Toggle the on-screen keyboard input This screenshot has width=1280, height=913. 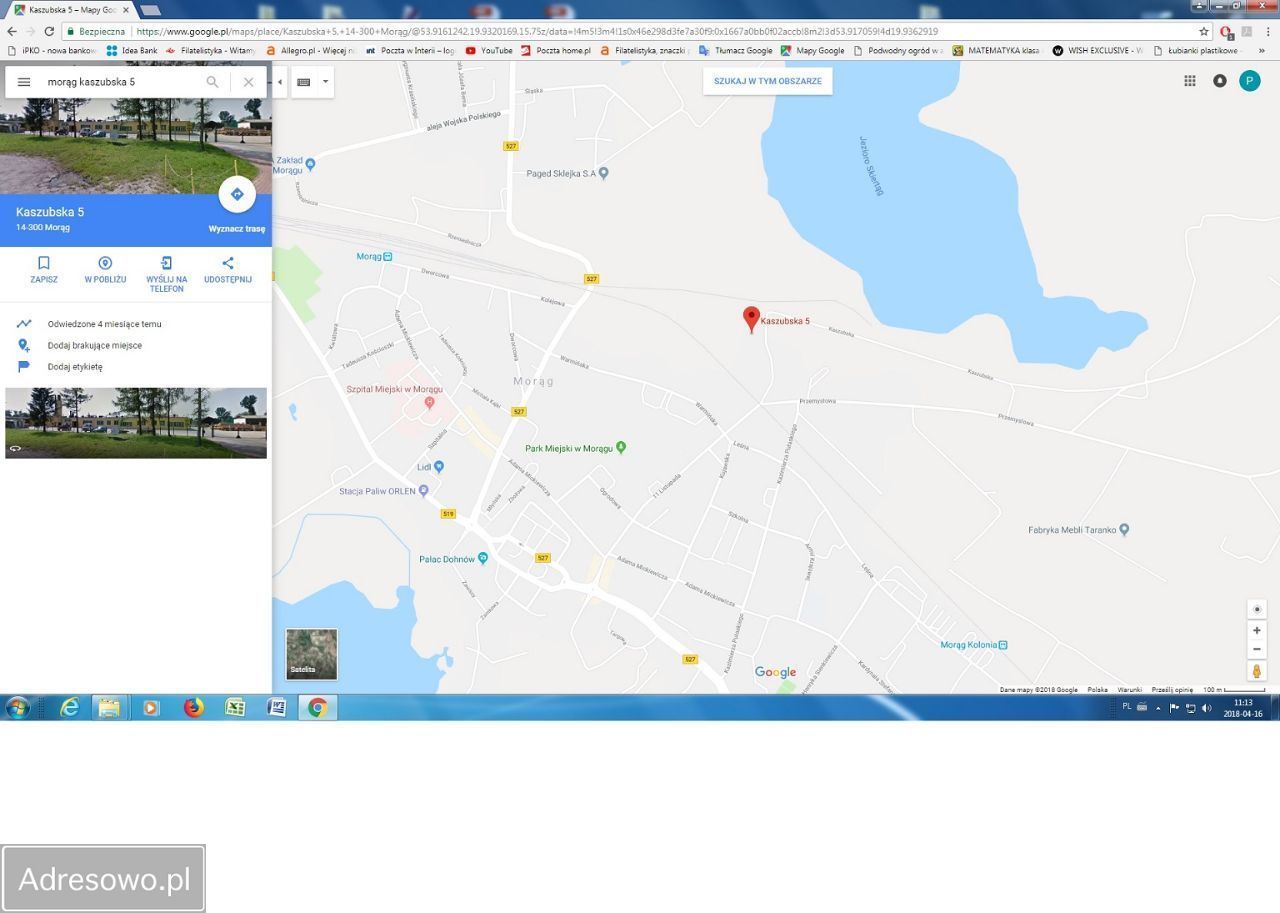[x=304, y=81]
